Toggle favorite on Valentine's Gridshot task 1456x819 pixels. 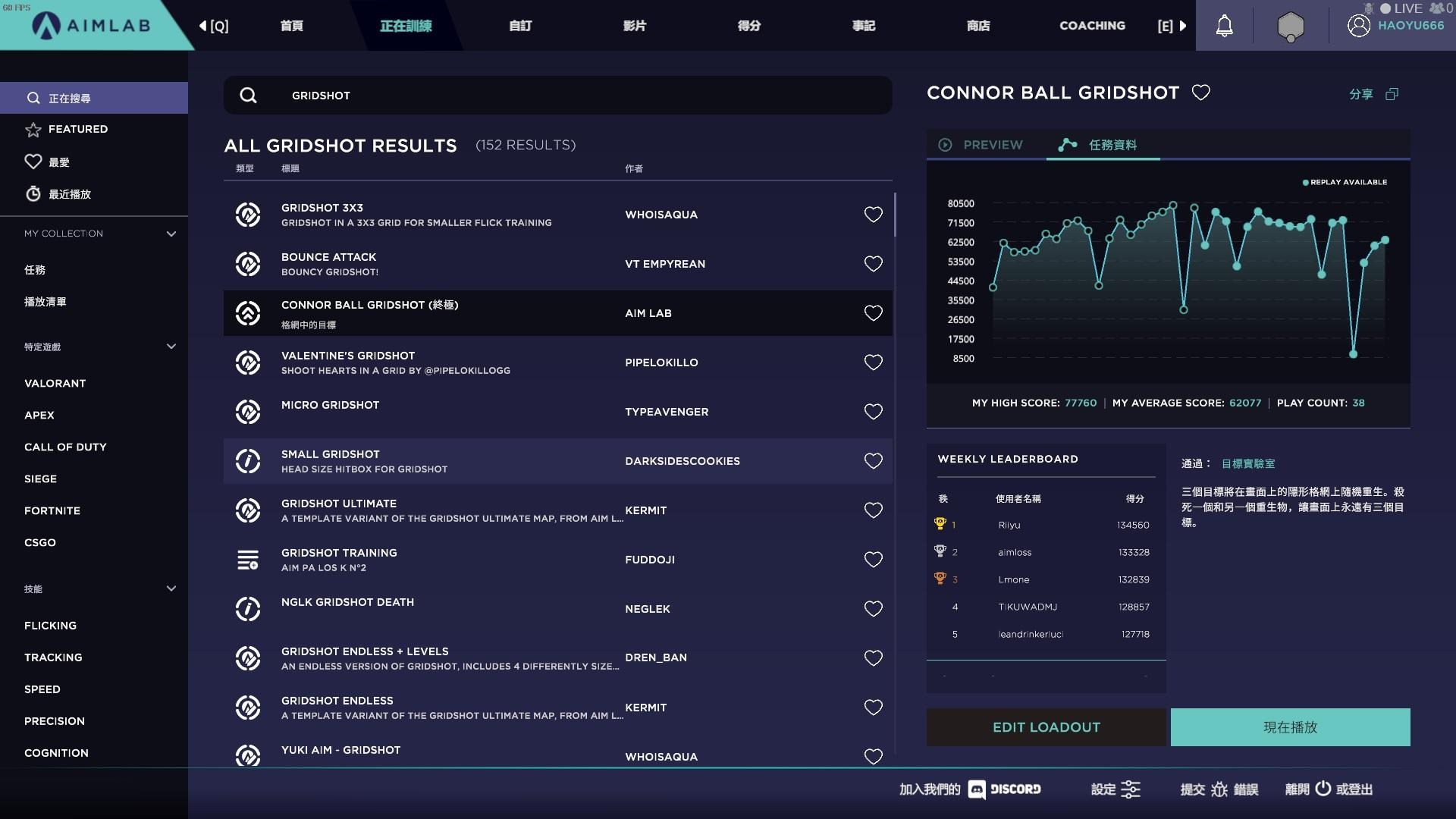click(x=871, y=362)
